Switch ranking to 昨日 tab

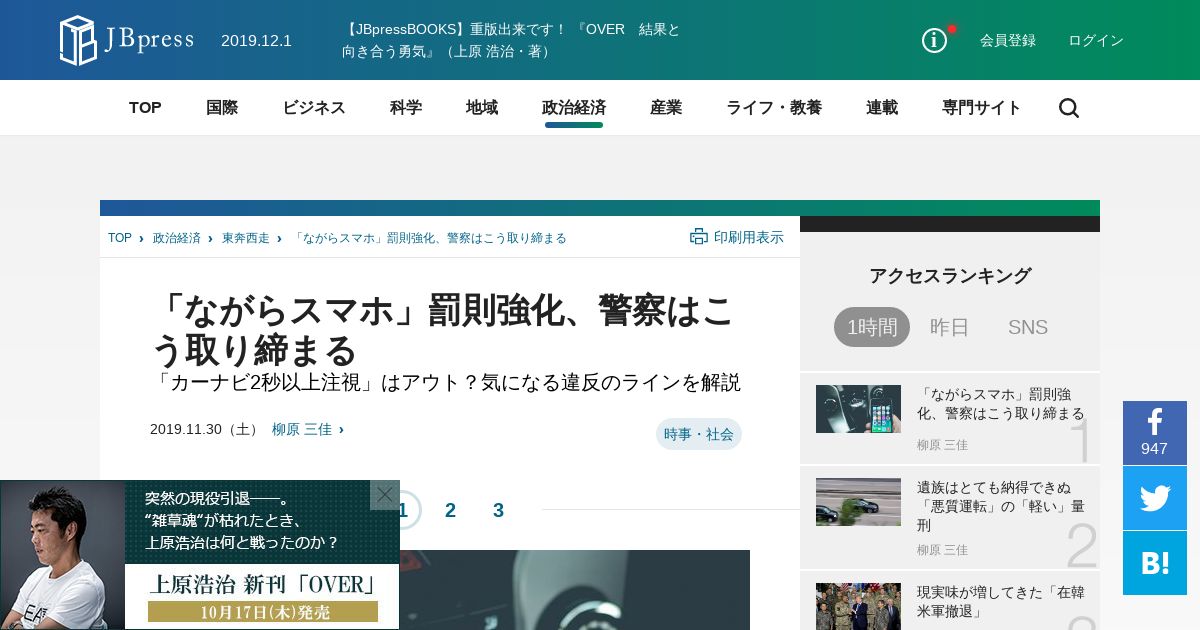[950, 327]
